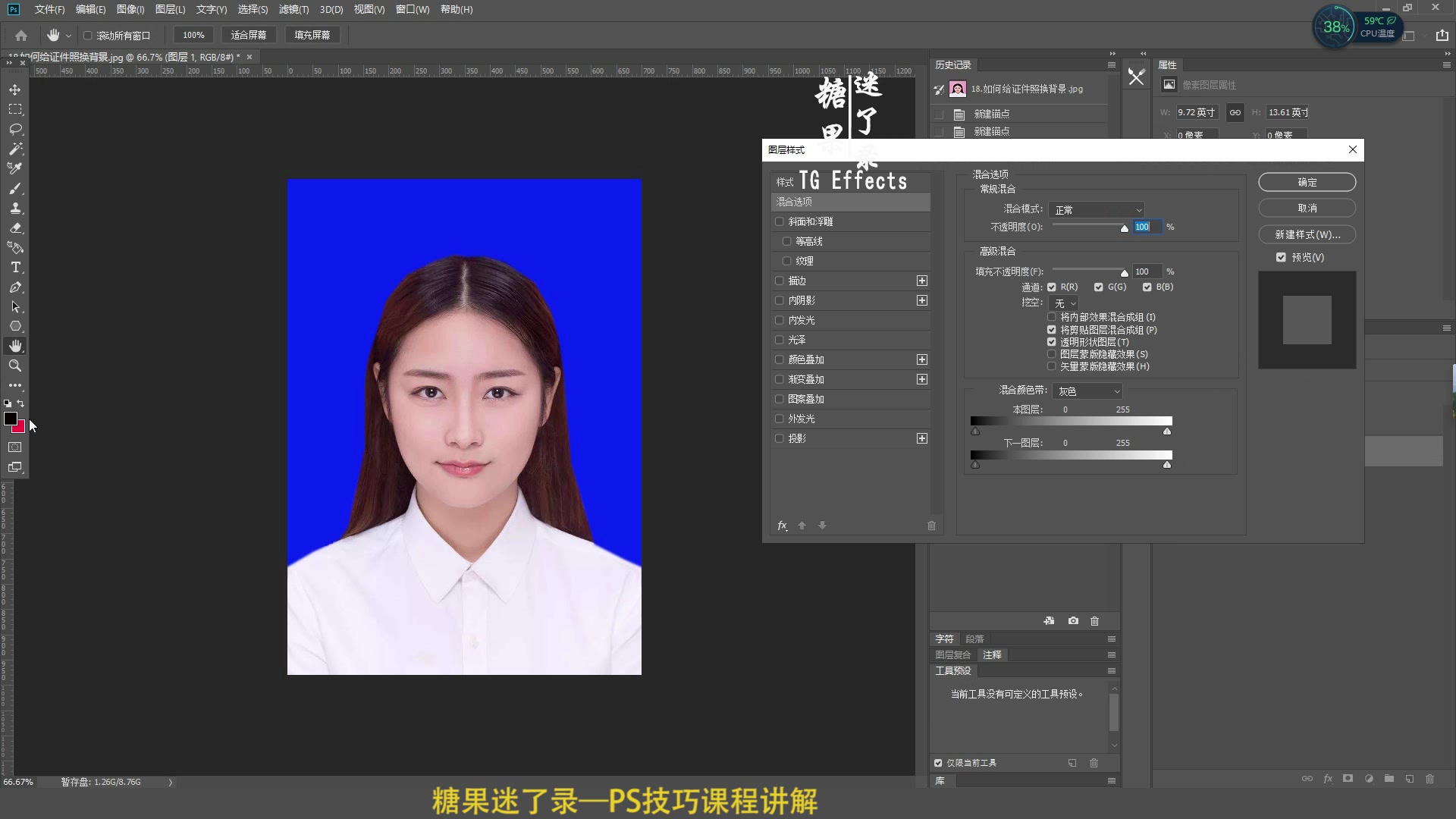This screenshot has height=819, width=1456.
Task: Select the Lasso tool
Action: 15,129
